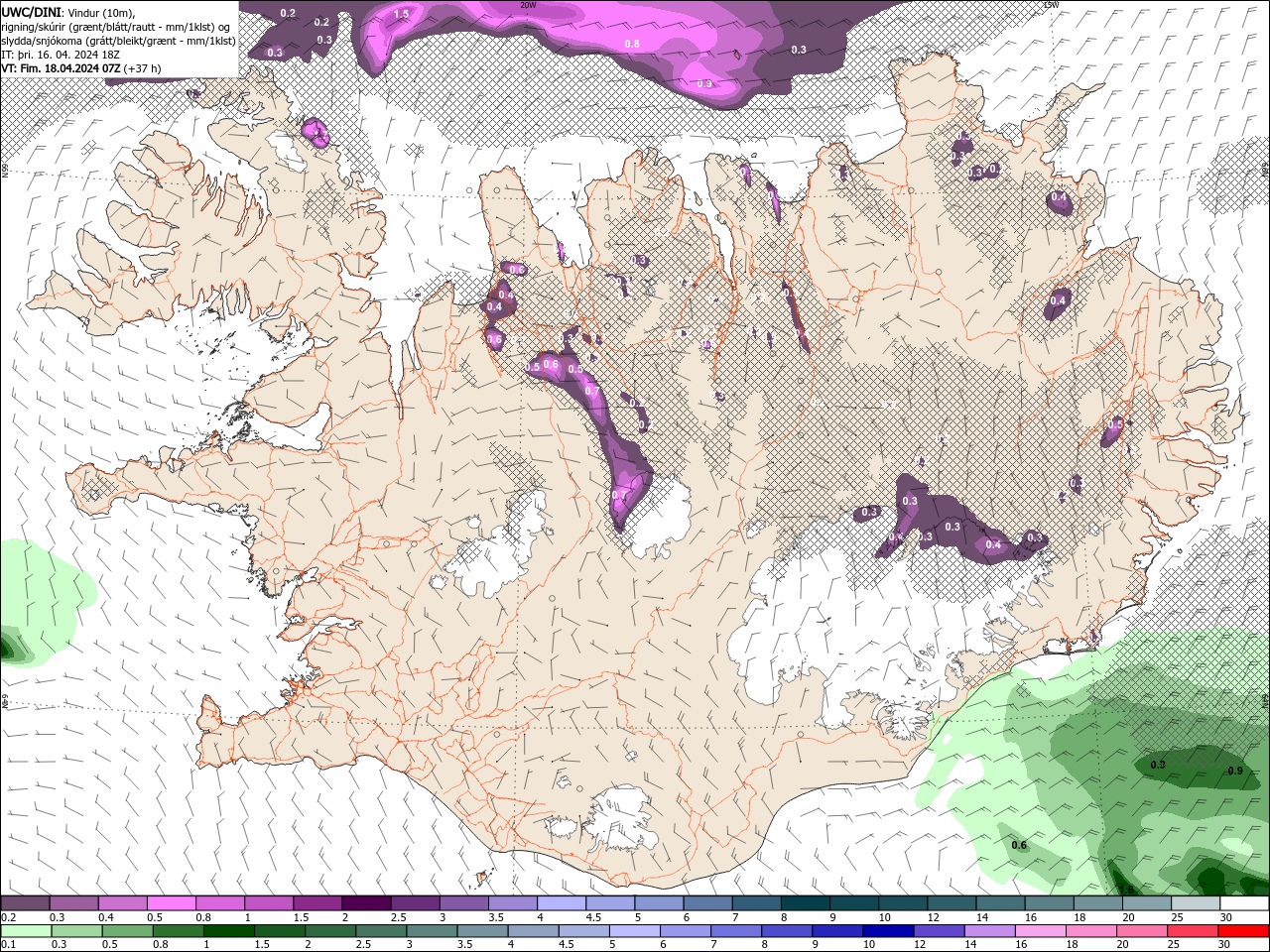Image resolution: width=1270 pixels, height=952 pixels.
Task: Click rain legend label '0.1'
Action: (9, 944)
